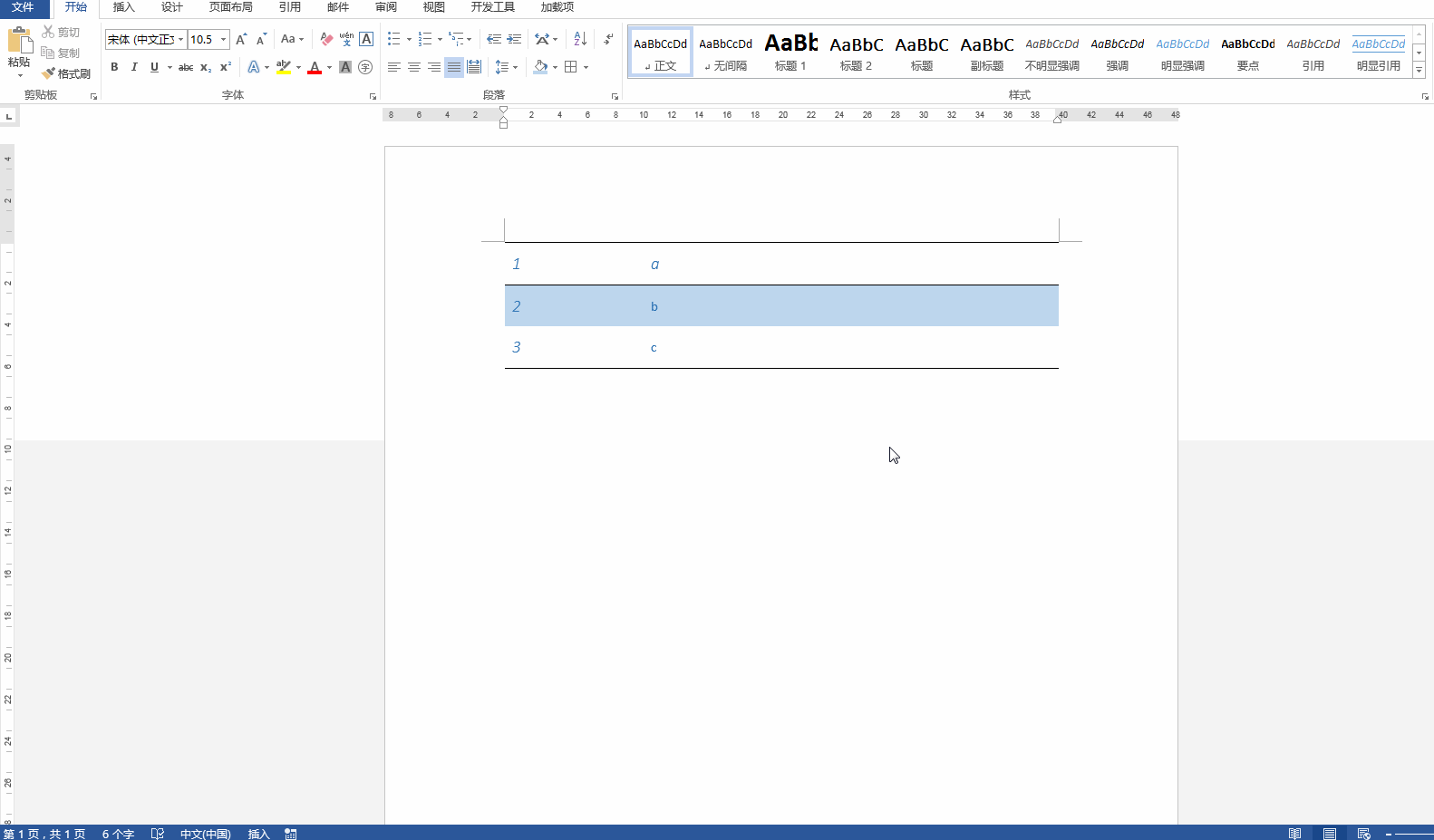Screen dimensions: 1434x840
Task: Click the Format Painter (格式刷) button
Action: 66,73
